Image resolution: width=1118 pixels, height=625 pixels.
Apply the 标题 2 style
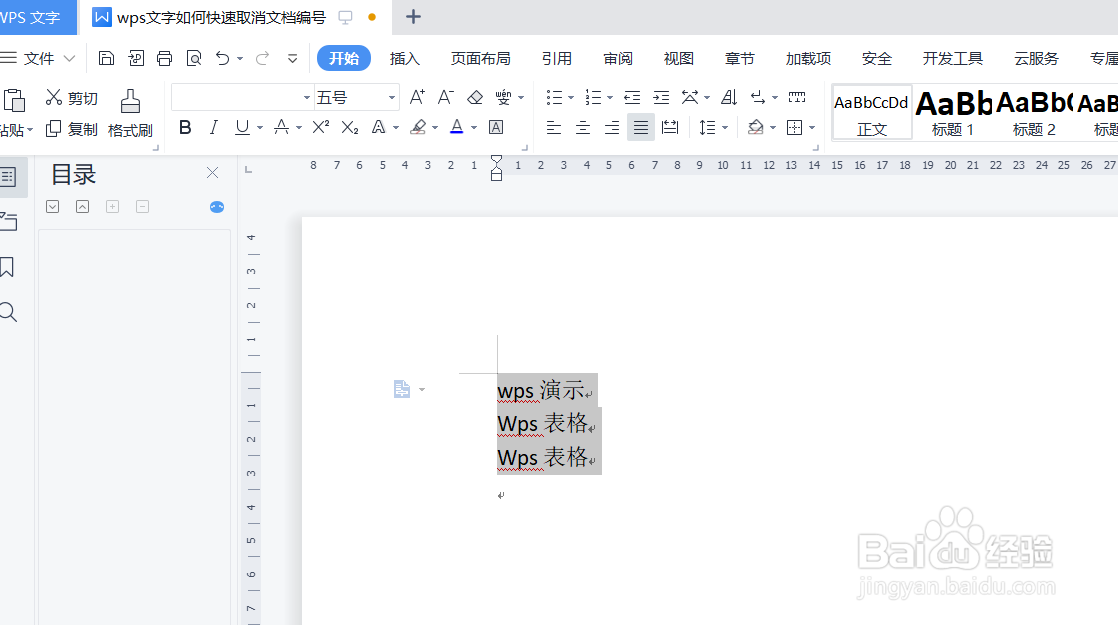tap(1034, 113)
